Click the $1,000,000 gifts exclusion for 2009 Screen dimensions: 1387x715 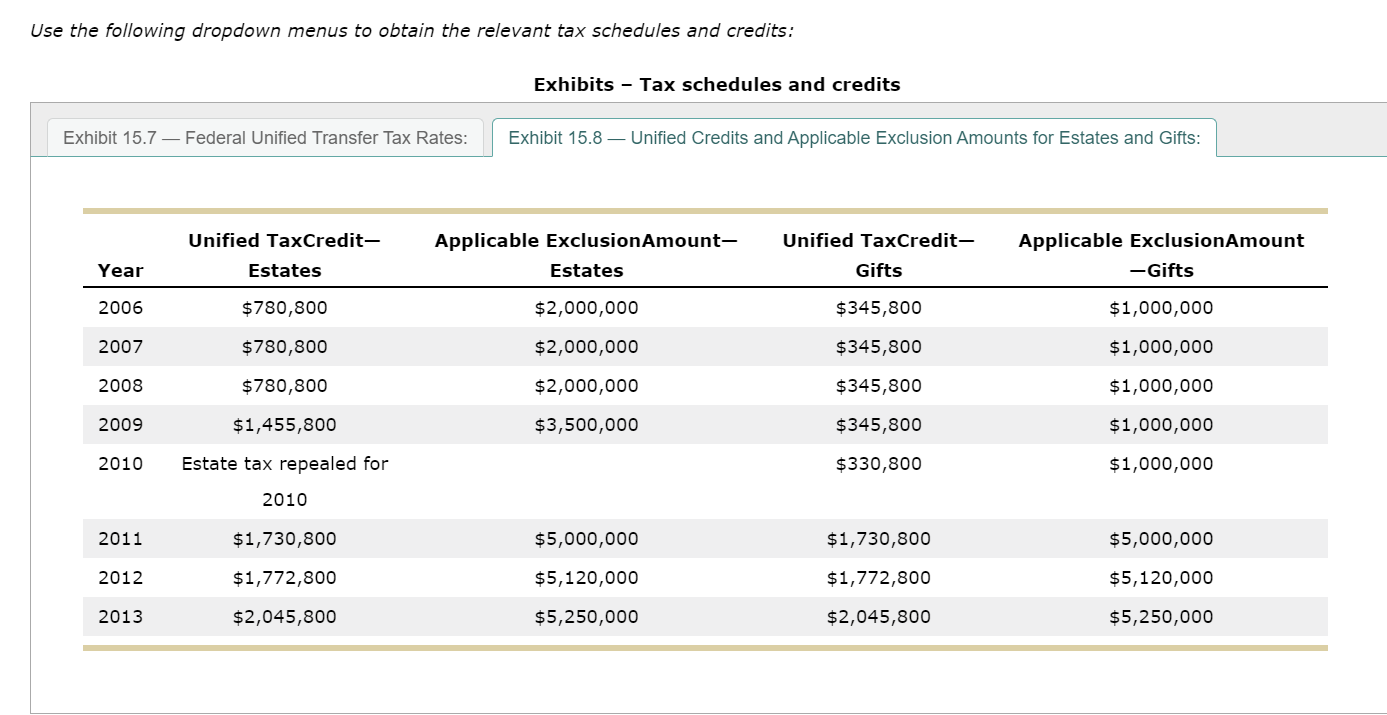click(1161, 424)
